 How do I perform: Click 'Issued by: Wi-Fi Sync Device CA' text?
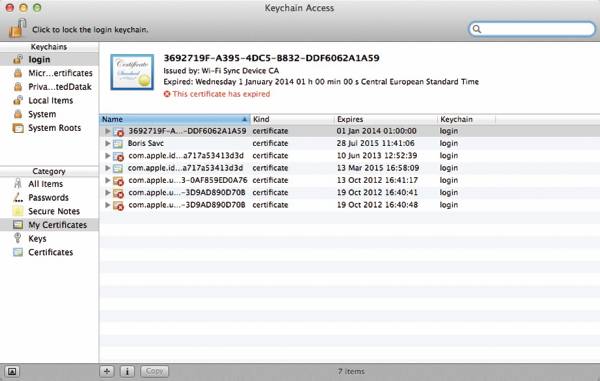click(221, 70)
